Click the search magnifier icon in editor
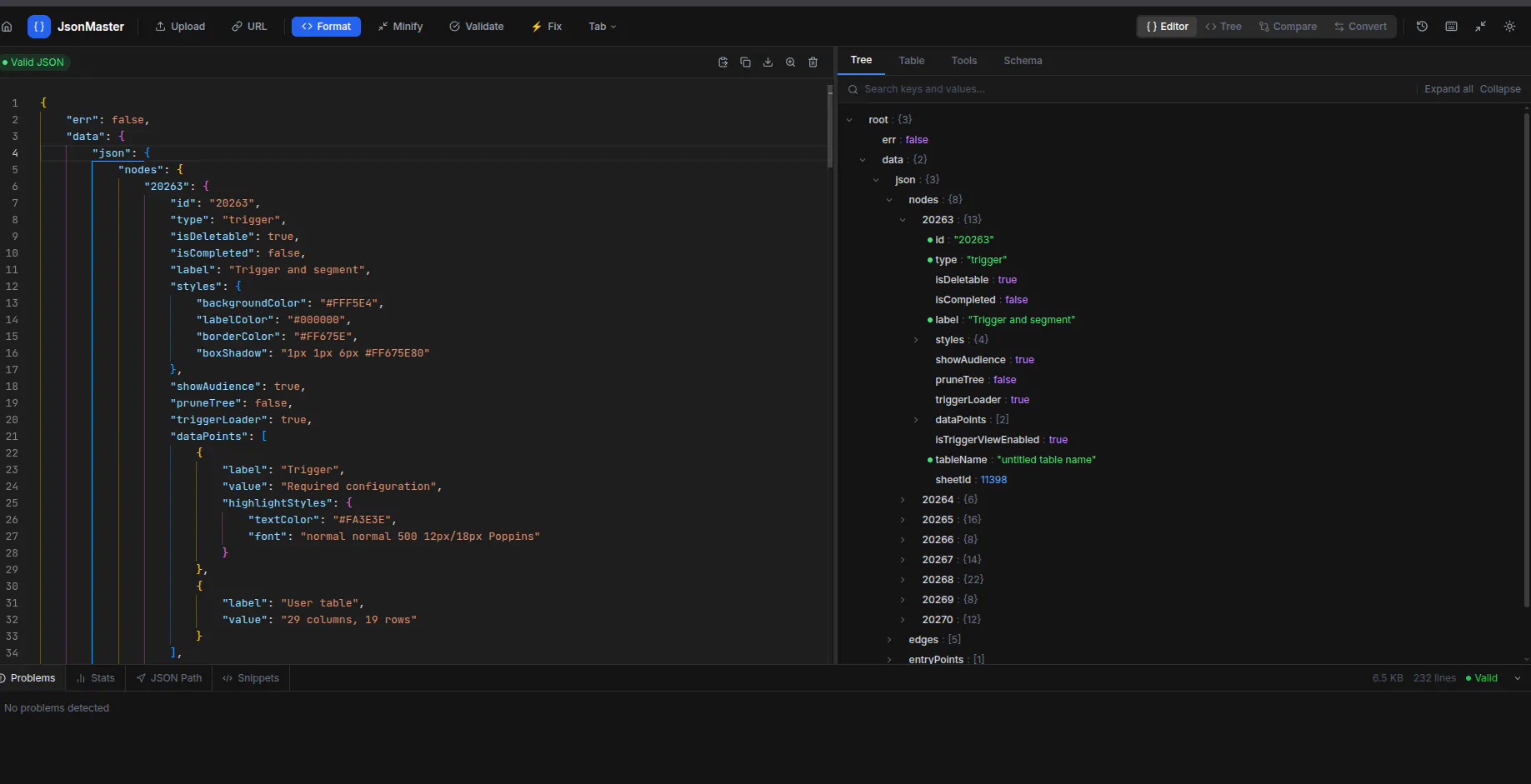 pos(790,62)
